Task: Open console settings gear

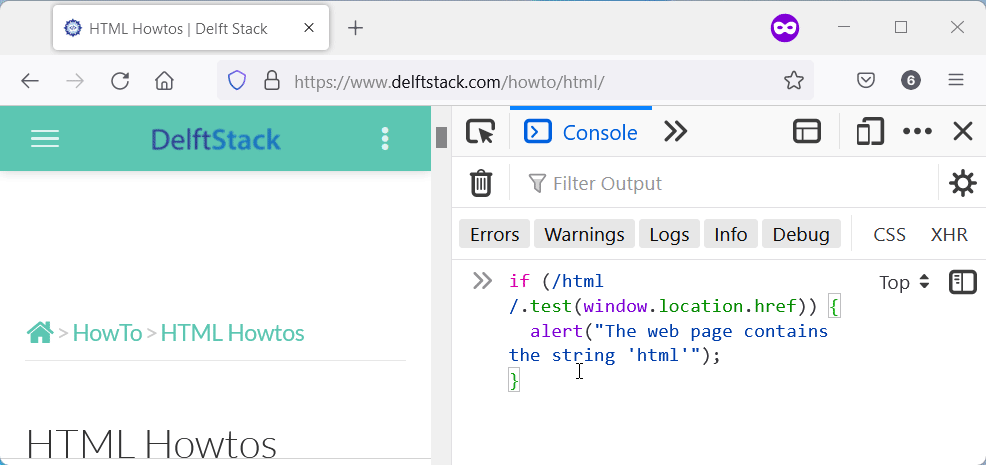Action: pyautogui.click(x=962, y=184)
